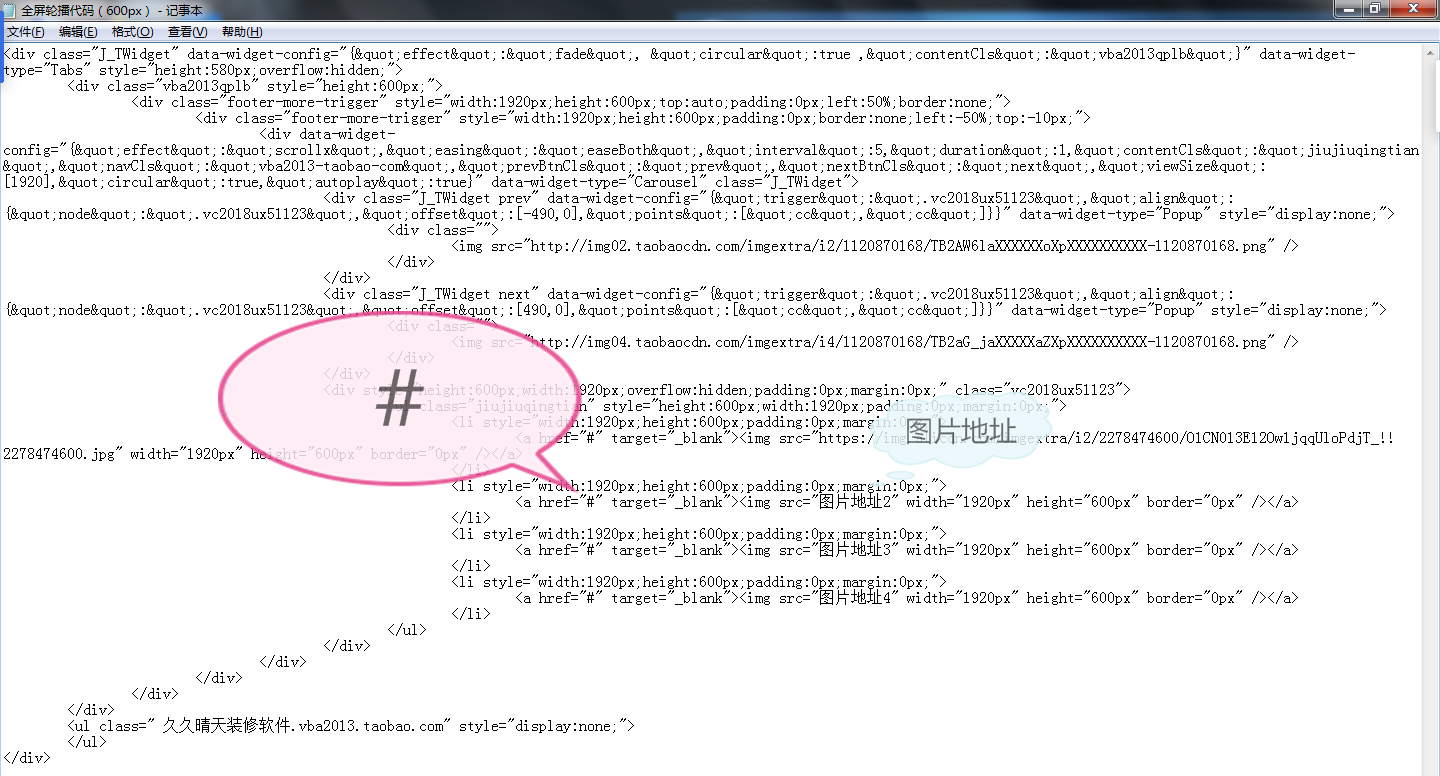Open the 文件(F) menu
The height and width of the screenshot is (776, 1440).
coord(25,32)
